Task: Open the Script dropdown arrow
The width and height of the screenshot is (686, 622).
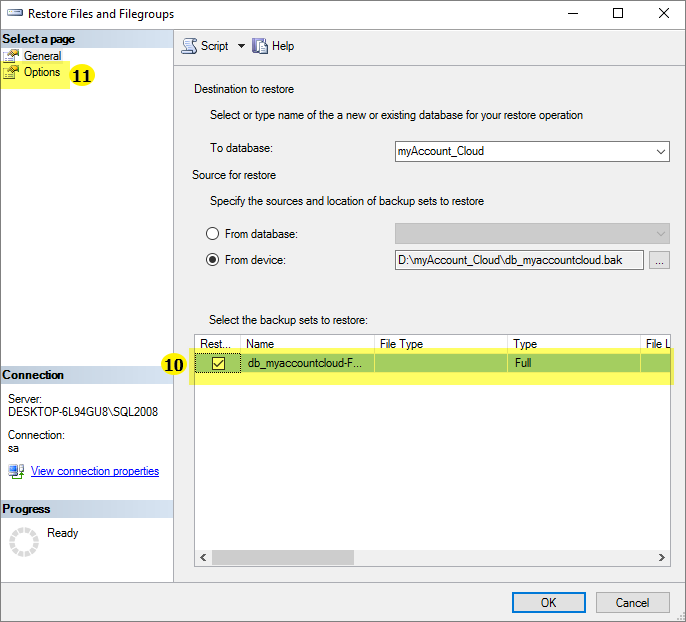Action: [x=241, y=46]
